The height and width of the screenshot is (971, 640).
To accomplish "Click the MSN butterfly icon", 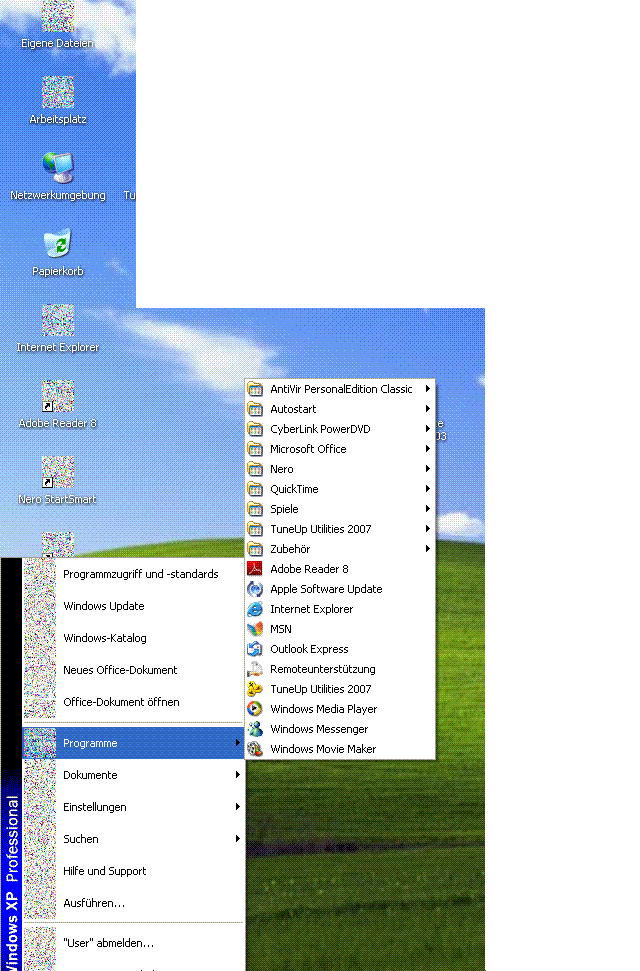I will click(x=255, y=629).
